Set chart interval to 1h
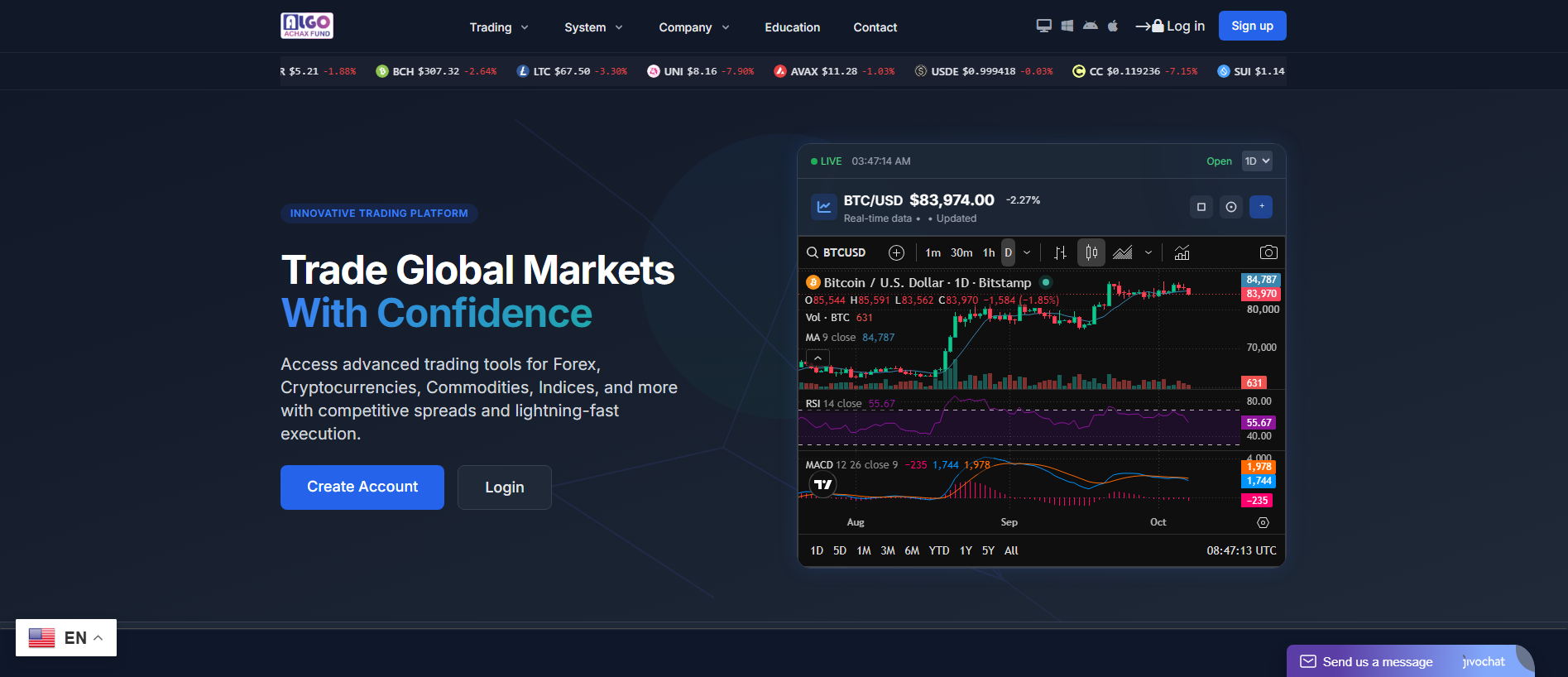Screen dimensions: 1568x677 [989, 252]
